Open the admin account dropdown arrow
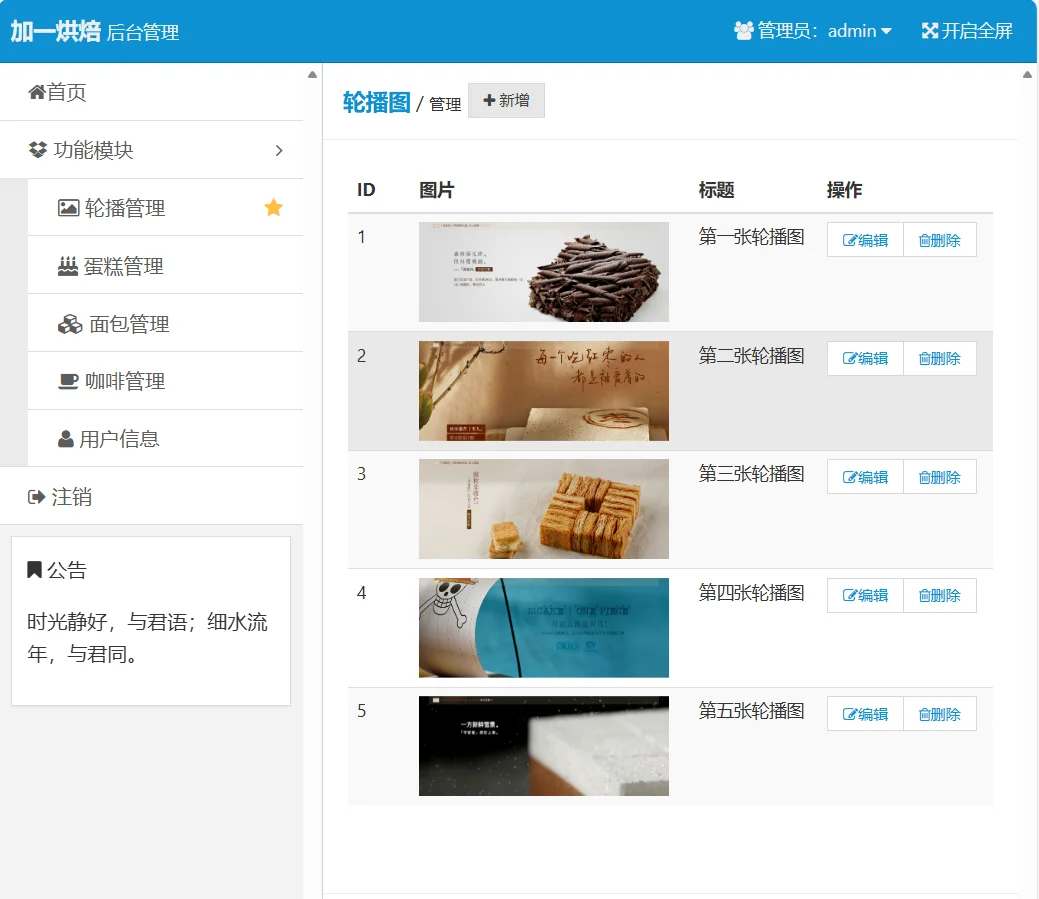This screenshot has width=1039, height=899. [889, 31]
